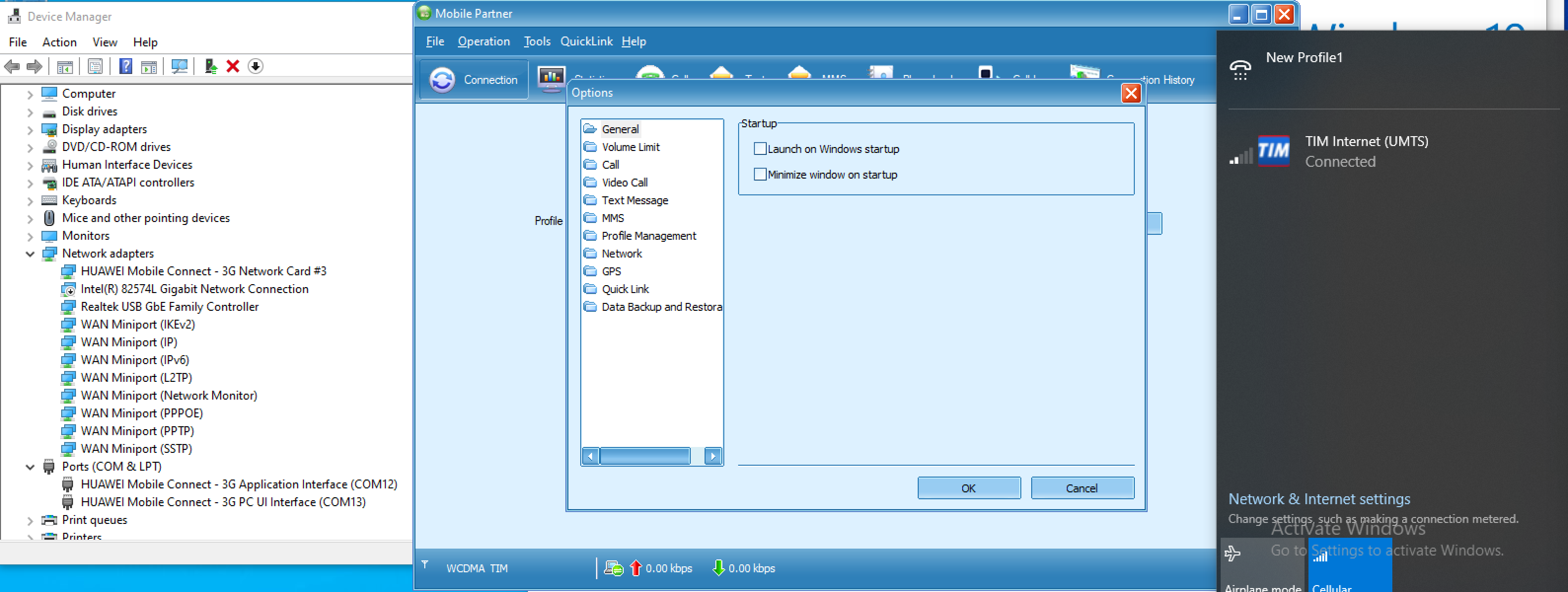This screenshot has height=592, width=1568.
Task: Open the View menu in Device Manager
Action: [105, 42]
